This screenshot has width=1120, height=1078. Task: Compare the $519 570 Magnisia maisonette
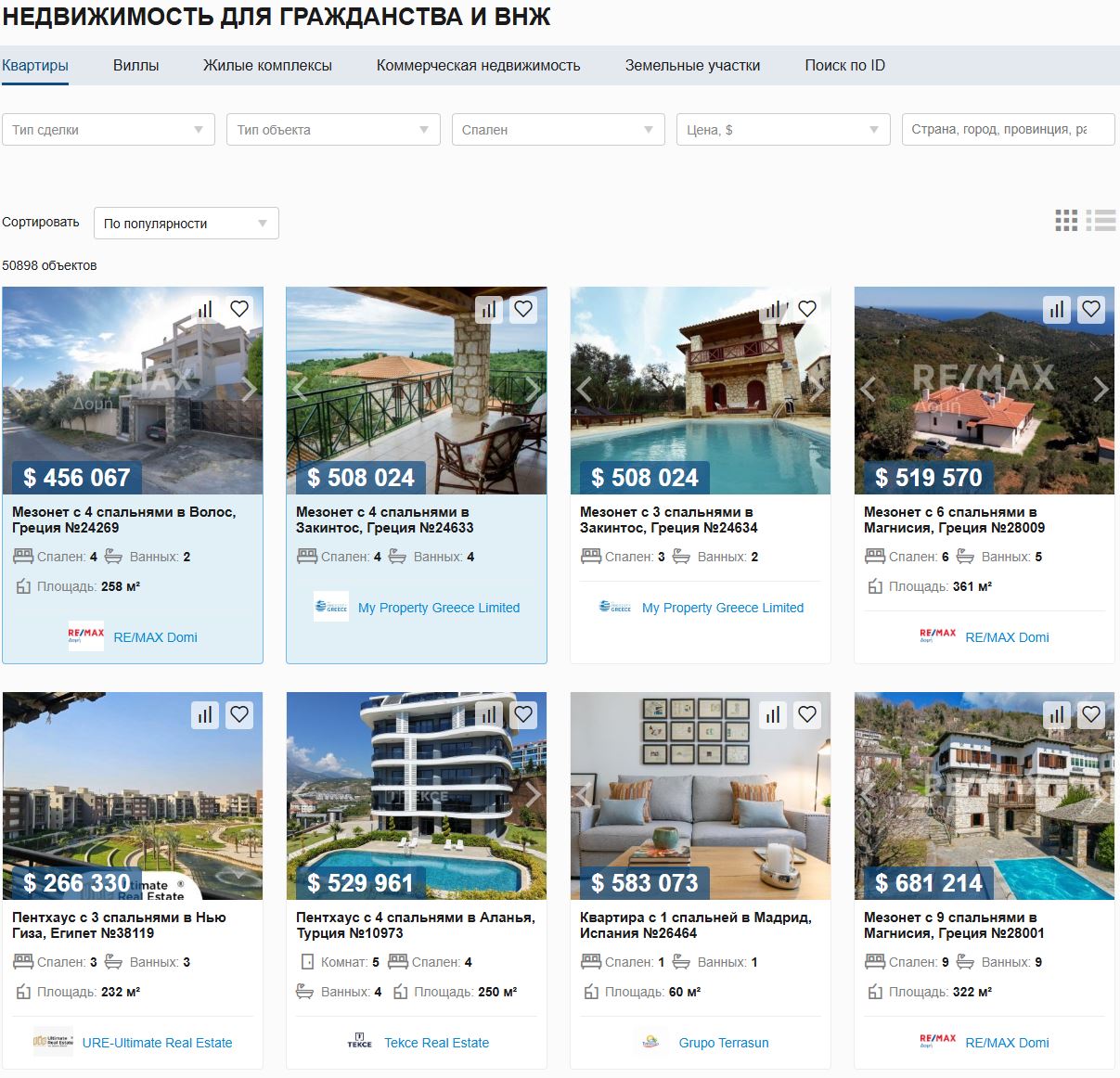pos(1057,309)
